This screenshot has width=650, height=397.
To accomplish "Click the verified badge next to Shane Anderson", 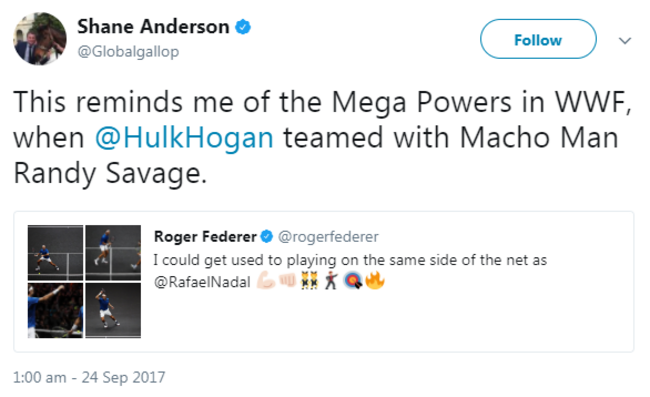I will click(243, 27).
